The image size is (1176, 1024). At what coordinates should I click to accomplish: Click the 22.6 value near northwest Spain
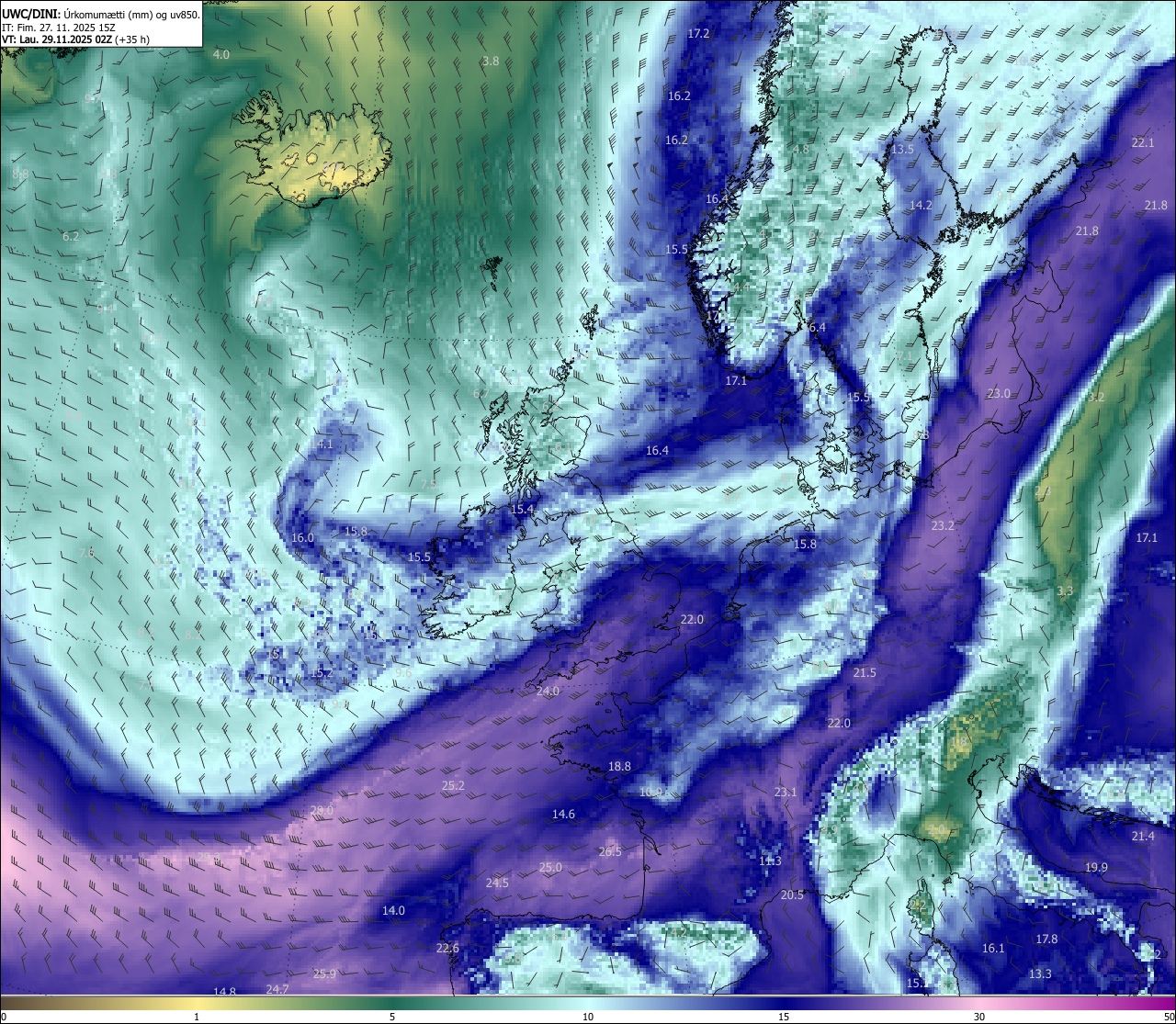coord(447,949)
